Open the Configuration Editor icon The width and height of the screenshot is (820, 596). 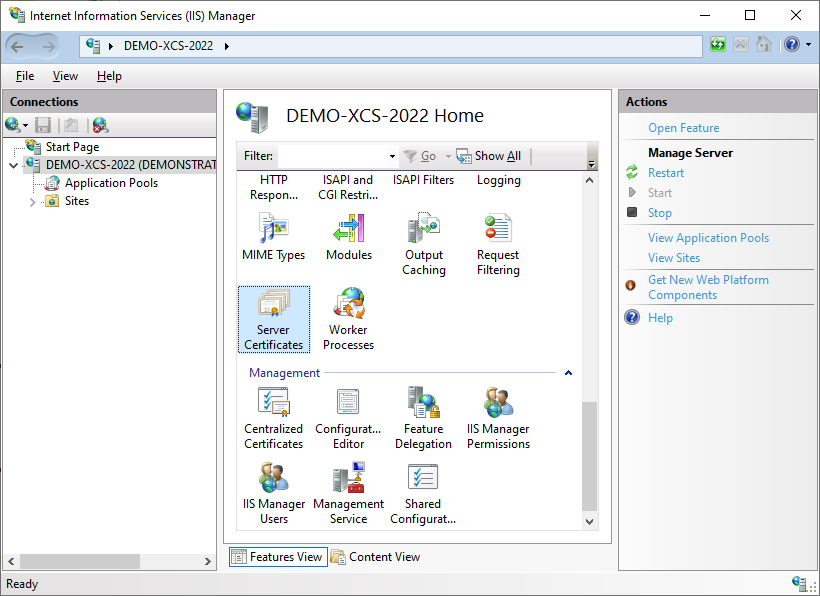click(x=348, y=402)
